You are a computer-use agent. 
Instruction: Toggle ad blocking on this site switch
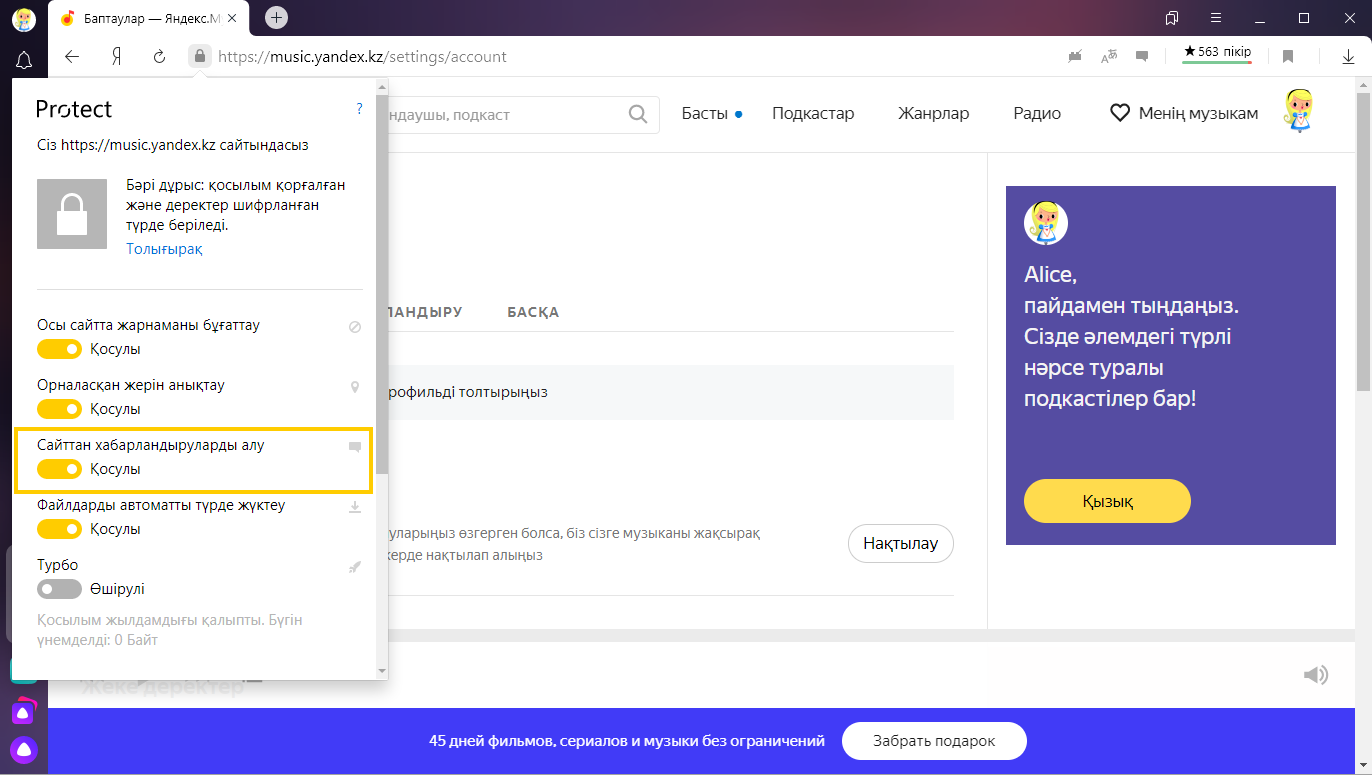(59, 349)
